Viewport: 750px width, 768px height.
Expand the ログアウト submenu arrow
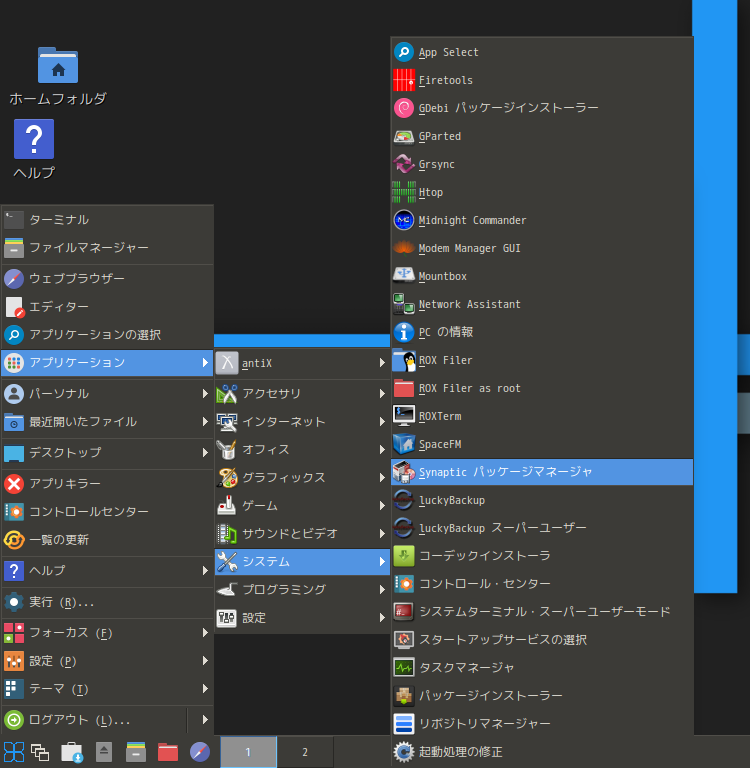tap(205, 720)
